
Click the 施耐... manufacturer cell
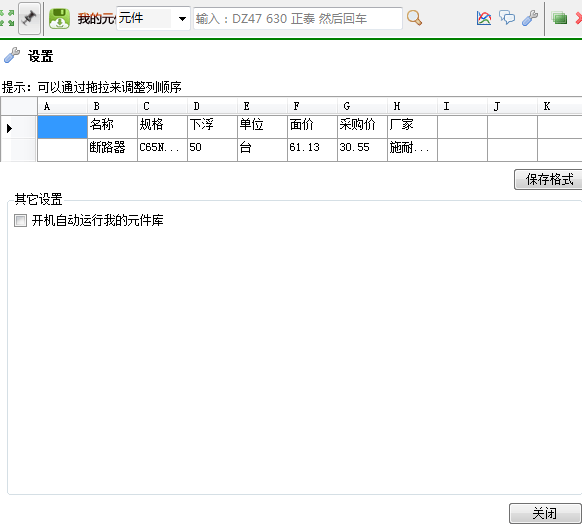pyautogui.click(x=412, y=150)
